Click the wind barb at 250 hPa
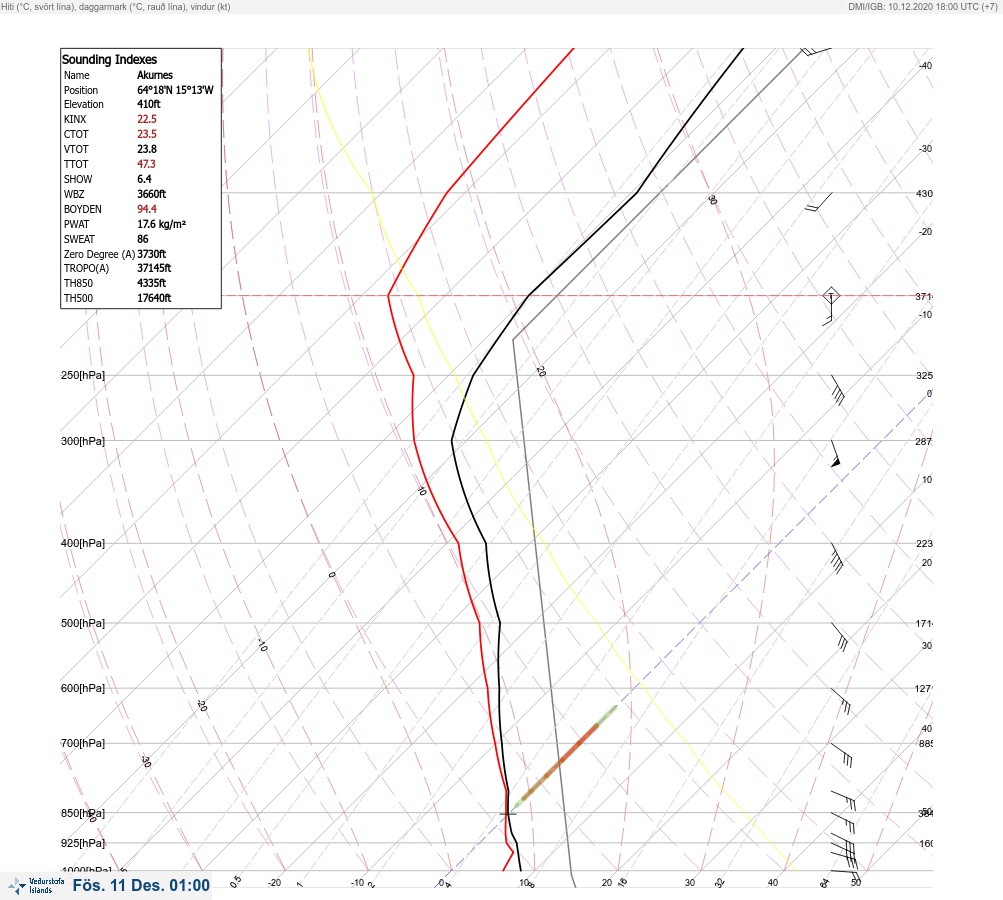Screen dimensions: 1003x900 pos(837,390)
